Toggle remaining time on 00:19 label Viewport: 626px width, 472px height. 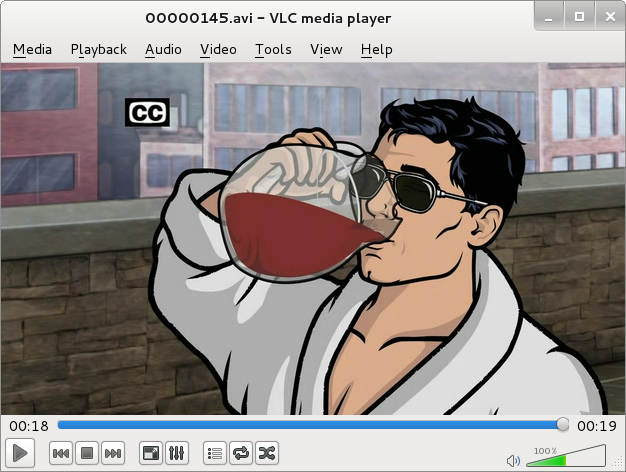597,426
